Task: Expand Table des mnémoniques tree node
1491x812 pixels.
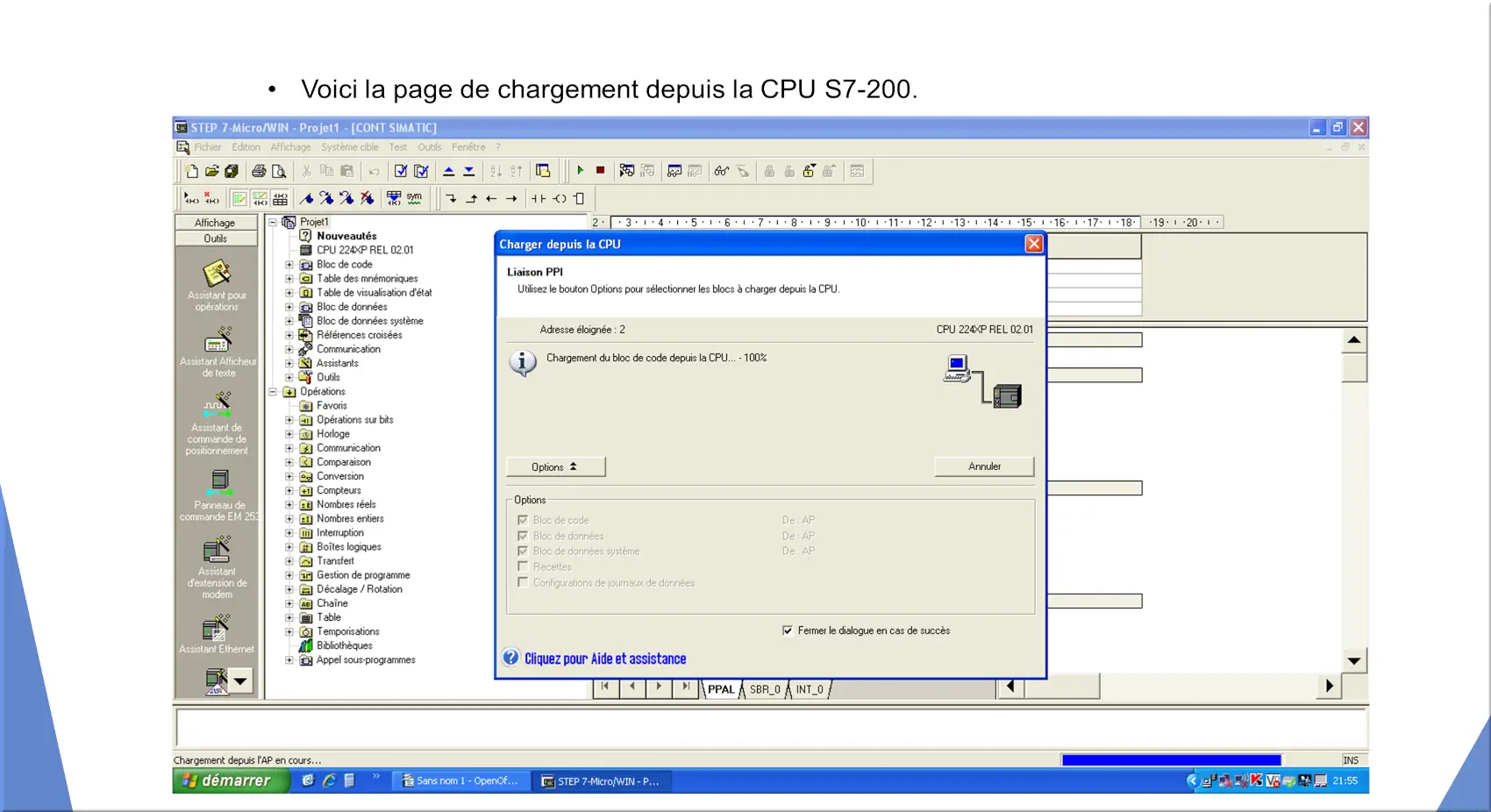Action: (289, 279)
